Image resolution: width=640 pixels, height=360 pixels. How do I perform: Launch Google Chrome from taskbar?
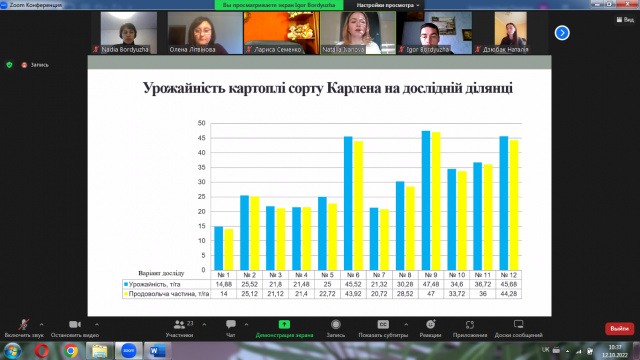pyautogui.click(x=71, y=351)
